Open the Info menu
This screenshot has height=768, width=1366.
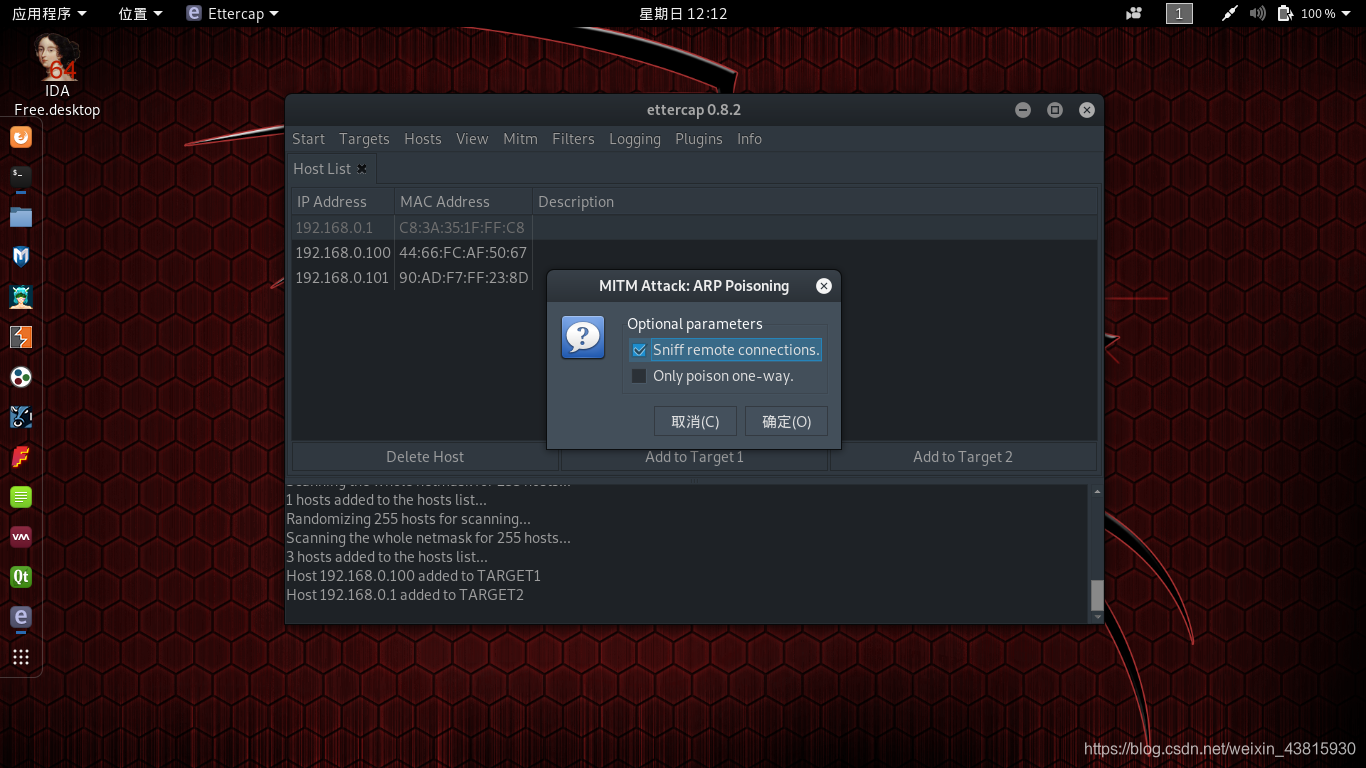(x=749, y=139)
